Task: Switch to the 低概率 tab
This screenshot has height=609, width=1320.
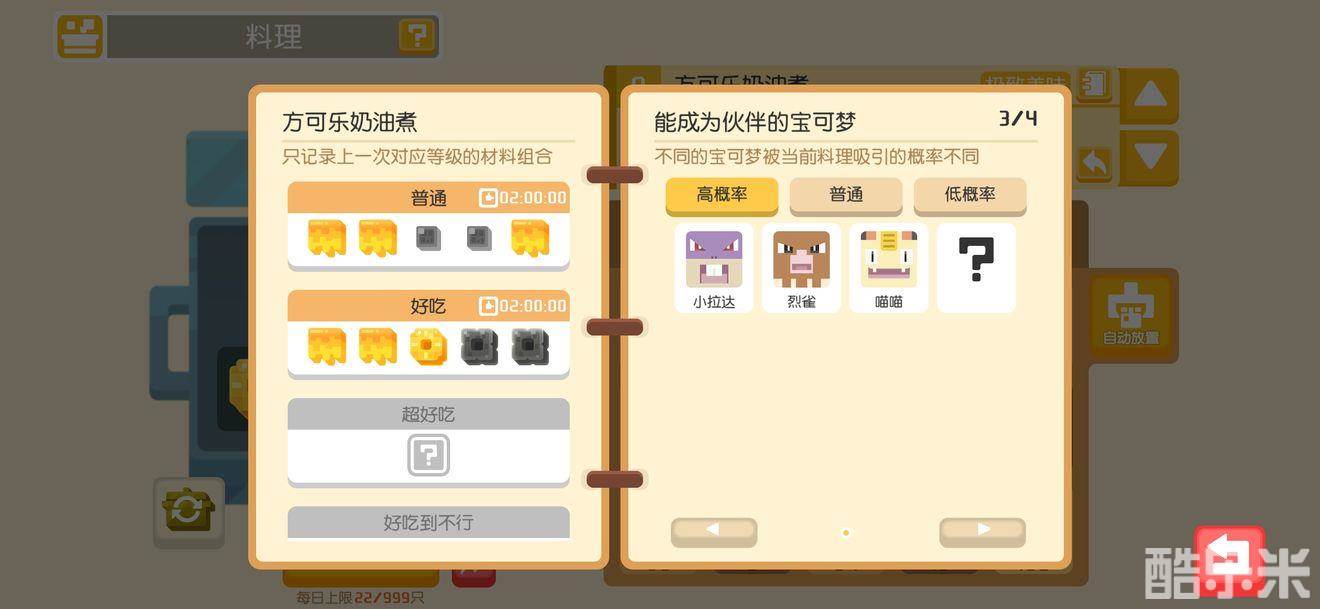Action: click(x=970, y=195)
